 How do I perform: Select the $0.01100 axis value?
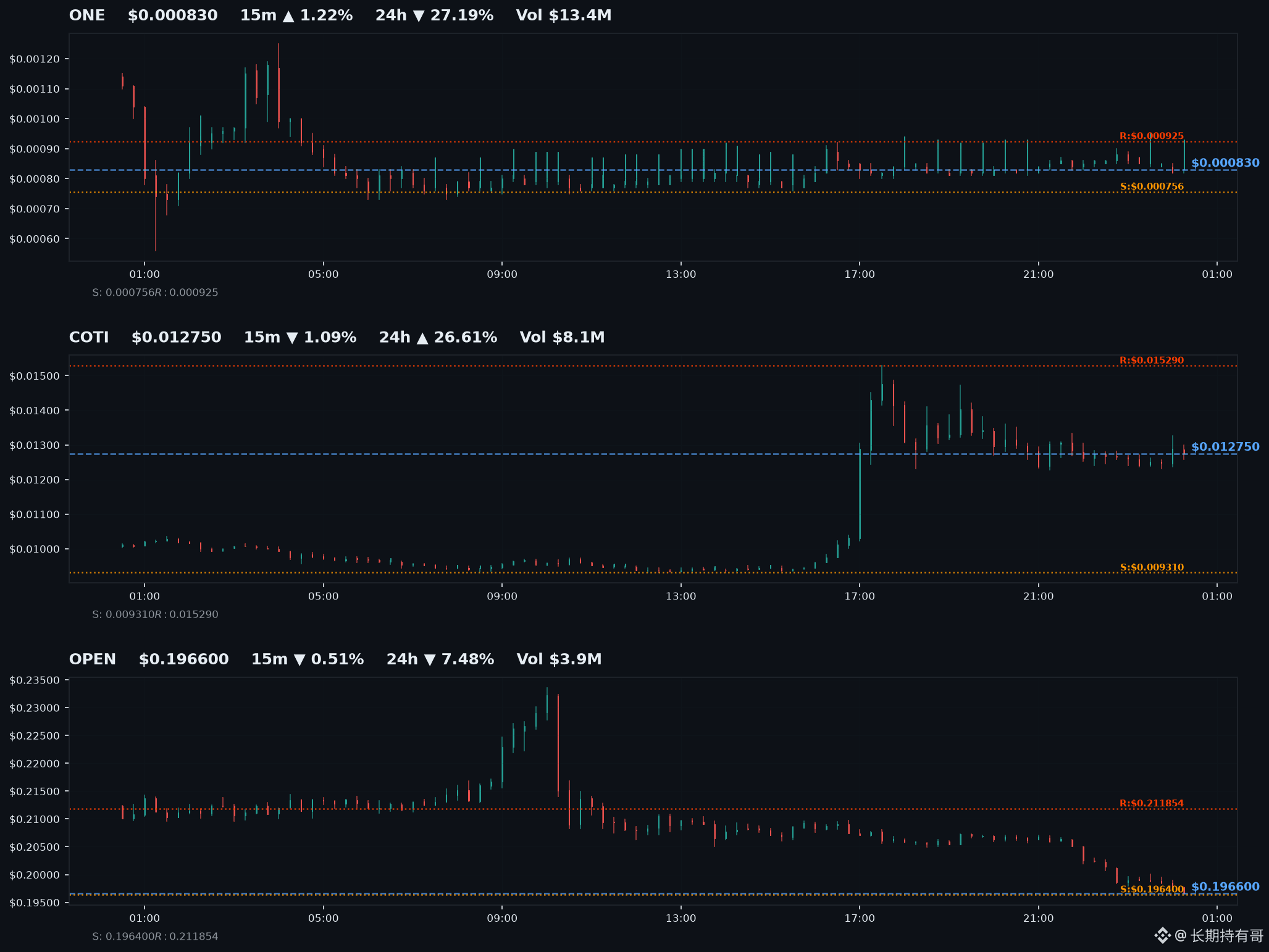point(35,515)
